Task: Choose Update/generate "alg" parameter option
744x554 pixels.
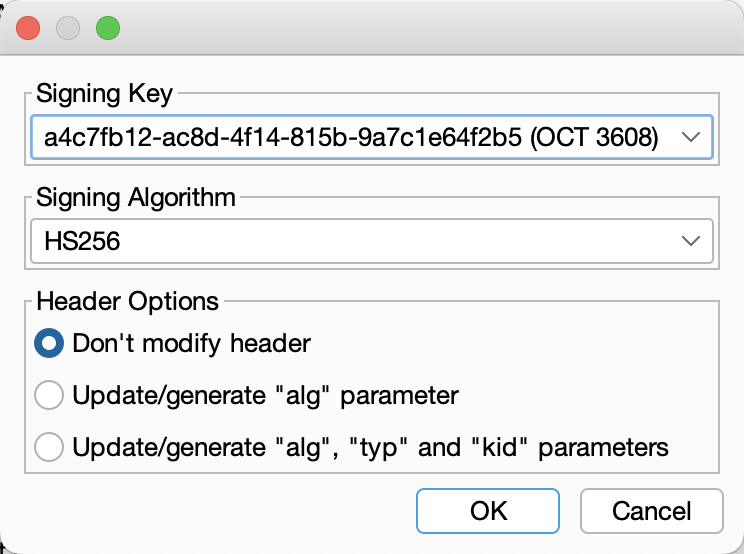Action: click(50, 395)
